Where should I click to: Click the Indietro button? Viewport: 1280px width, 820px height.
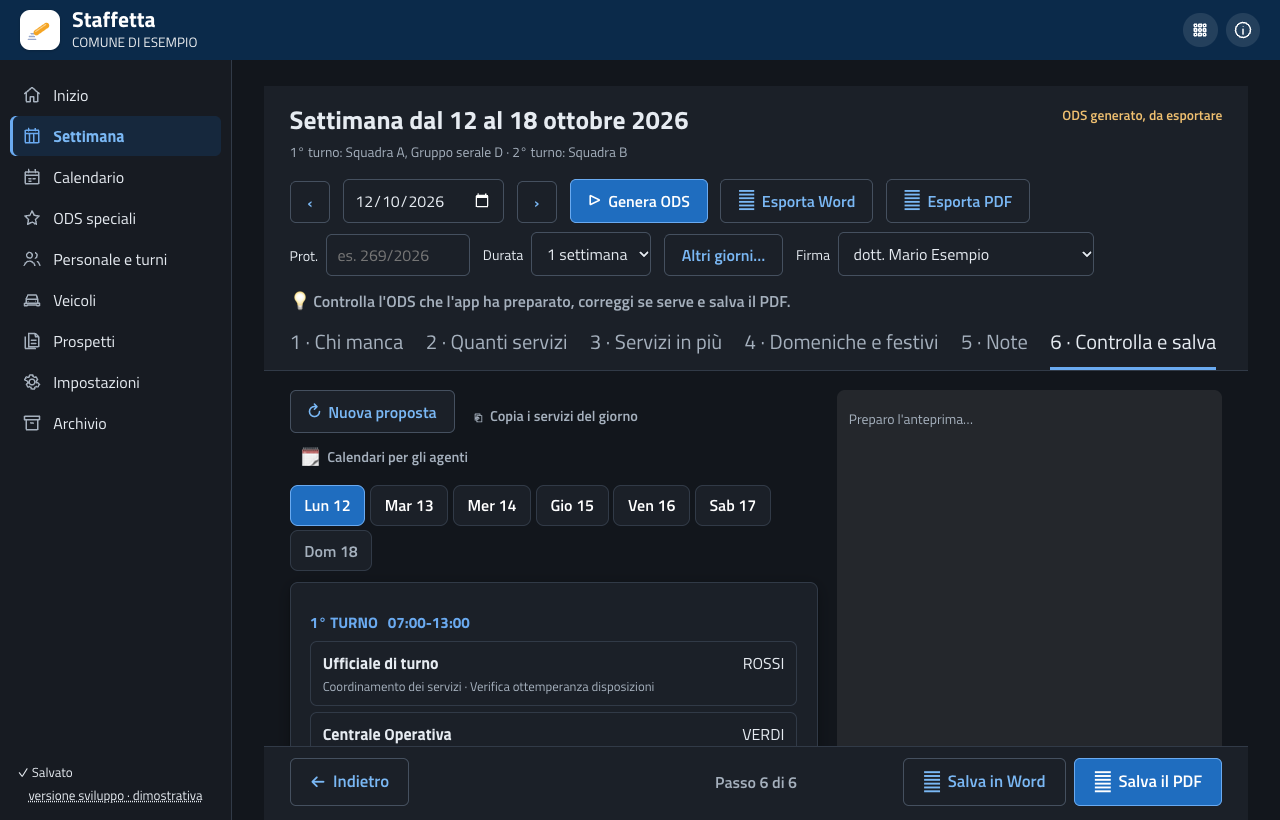click(x=349, y=782)
